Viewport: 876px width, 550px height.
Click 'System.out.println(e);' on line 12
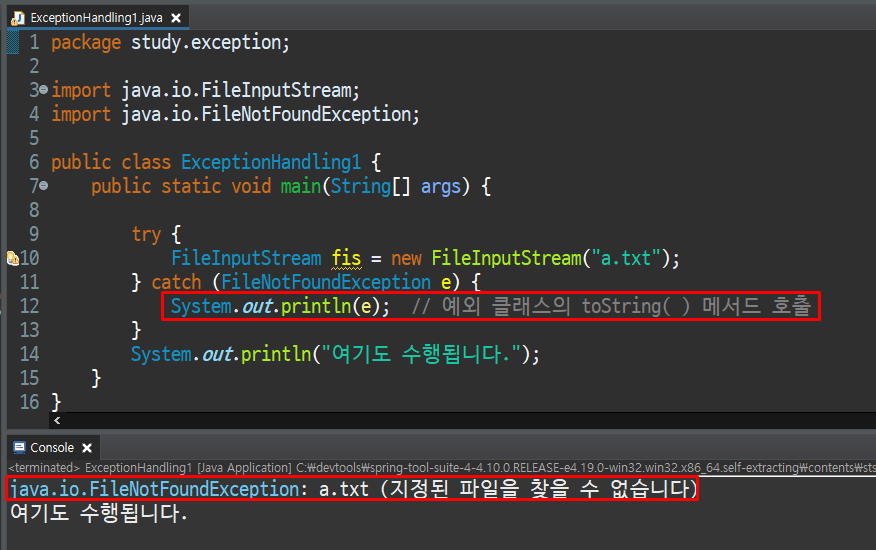[x=280, y=306]
